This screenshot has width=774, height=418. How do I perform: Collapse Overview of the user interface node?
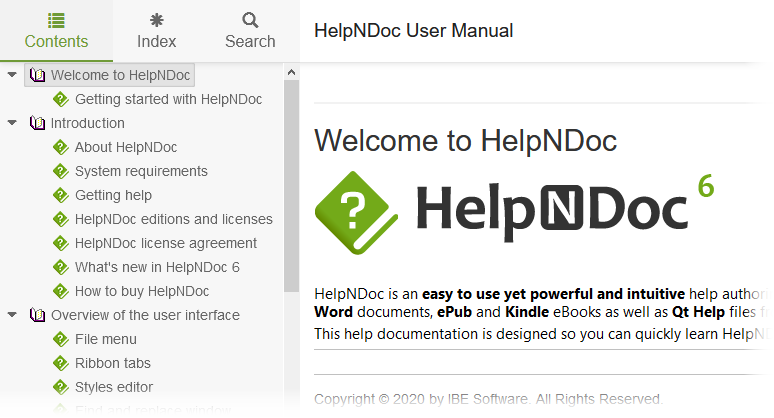pos(12,315)
